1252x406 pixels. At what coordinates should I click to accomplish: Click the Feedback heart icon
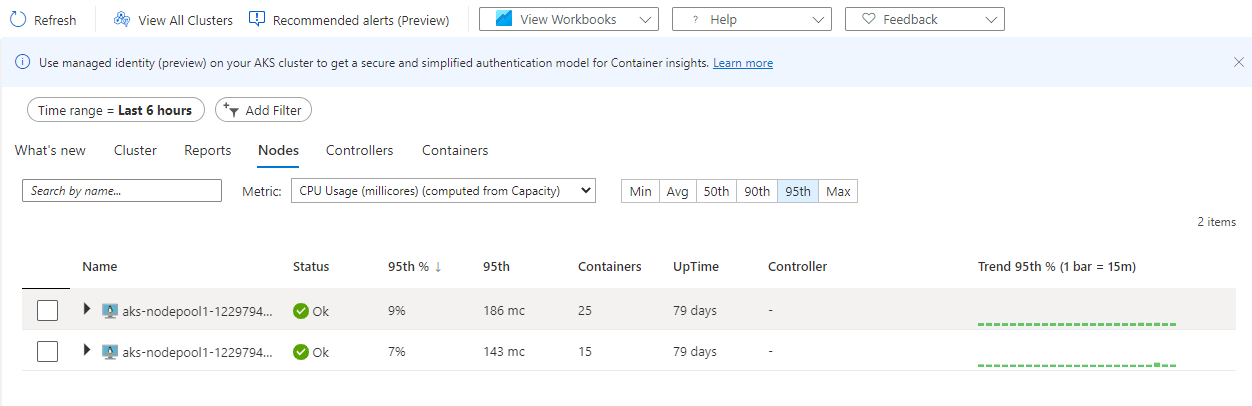tap(867, 19)
